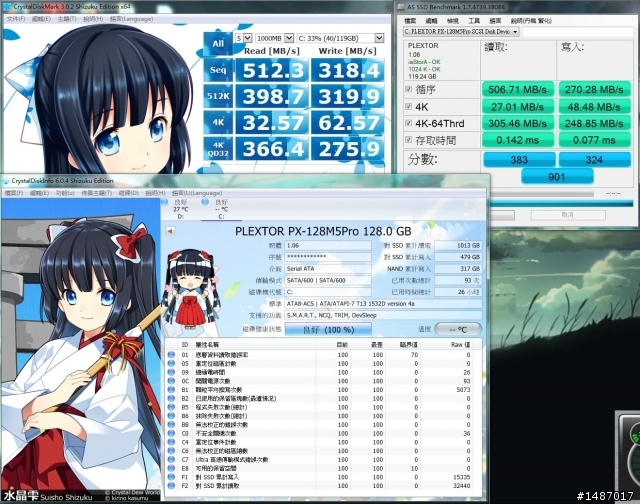Toggle the 4K-64Thrd test checkbox
The width and height of the screenshot is (640, 504).
click(x=409, y=123)
